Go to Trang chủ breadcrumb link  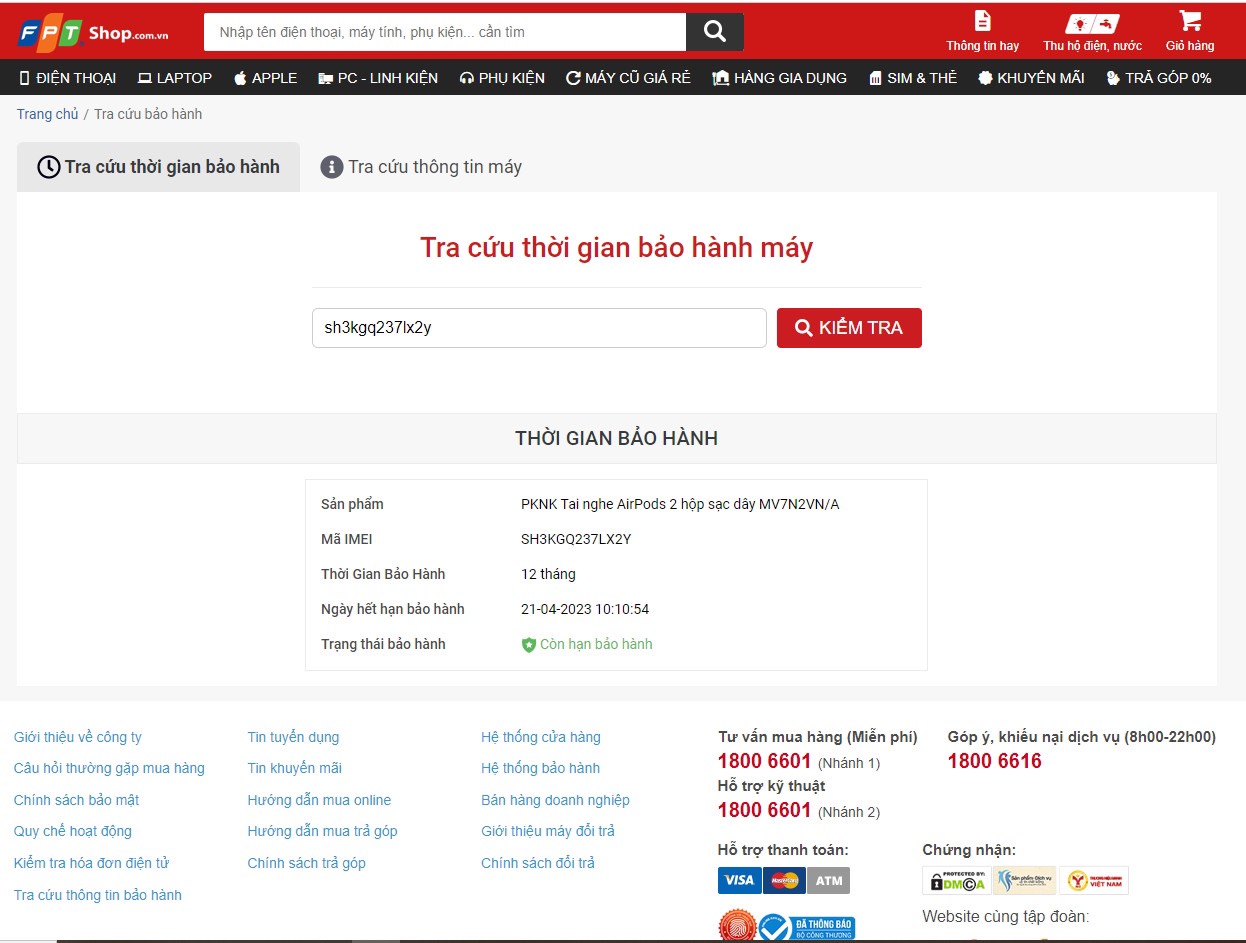pos(47,114)
